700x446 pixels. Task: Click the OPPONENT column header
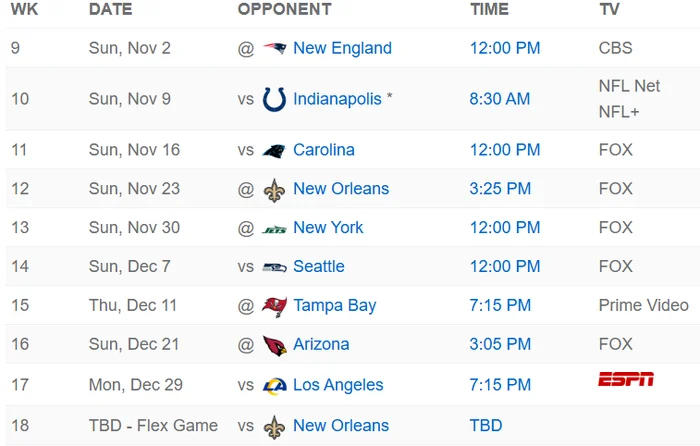(284, 9)
